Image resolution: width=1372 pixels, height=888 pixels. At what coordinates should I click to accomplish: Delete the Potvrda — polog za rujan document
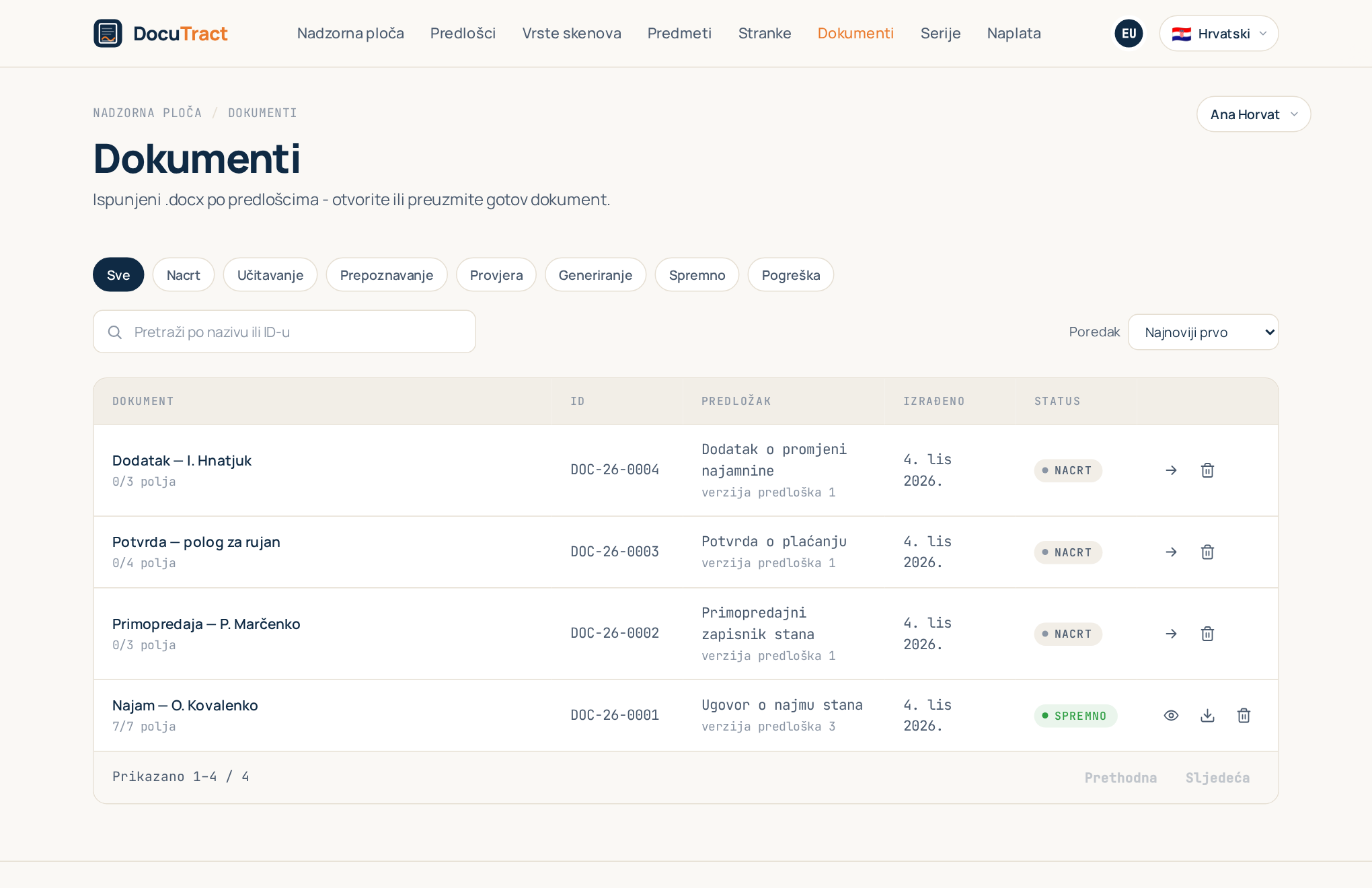click(x=1207, y=552)
